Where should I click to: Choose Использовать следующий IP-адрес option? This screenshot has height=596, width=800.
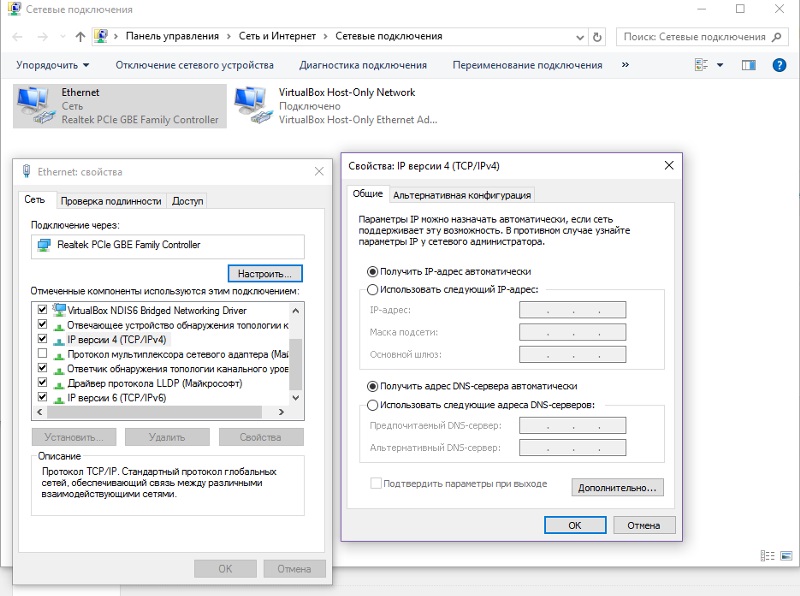click(372, 290)
